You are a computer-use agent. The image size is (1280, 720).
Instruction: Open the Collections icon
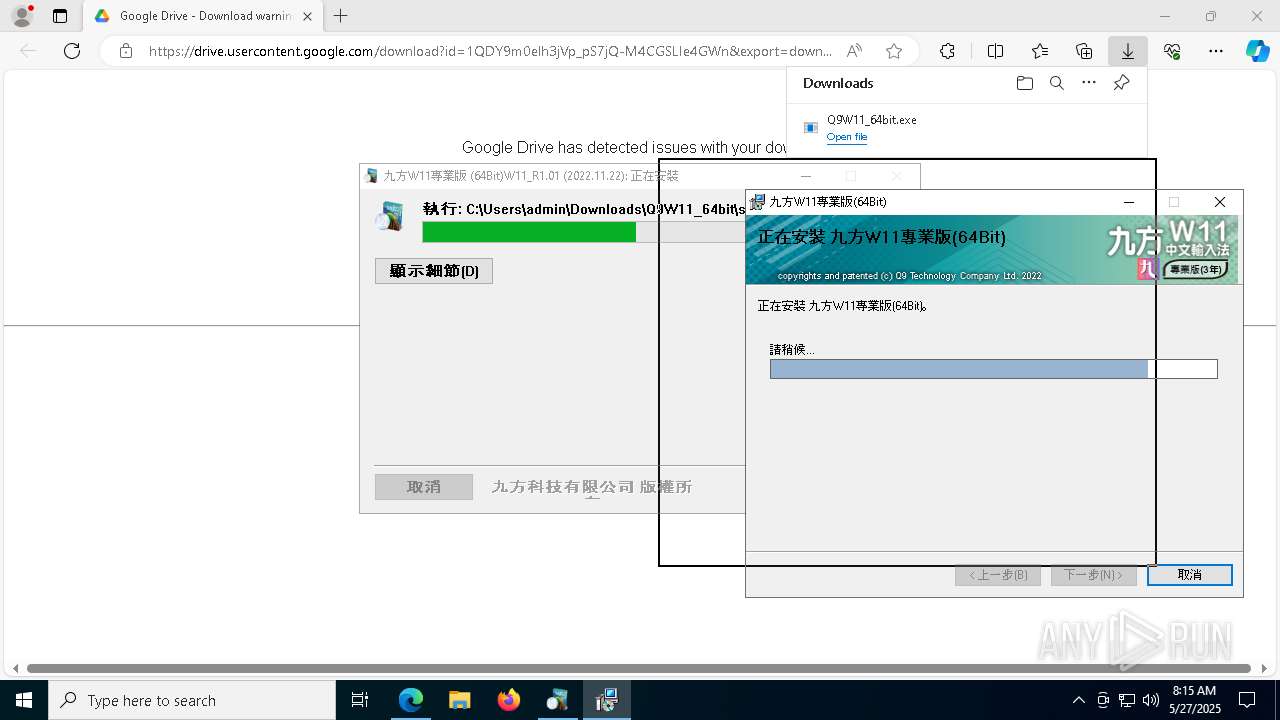pos(1084,51)
